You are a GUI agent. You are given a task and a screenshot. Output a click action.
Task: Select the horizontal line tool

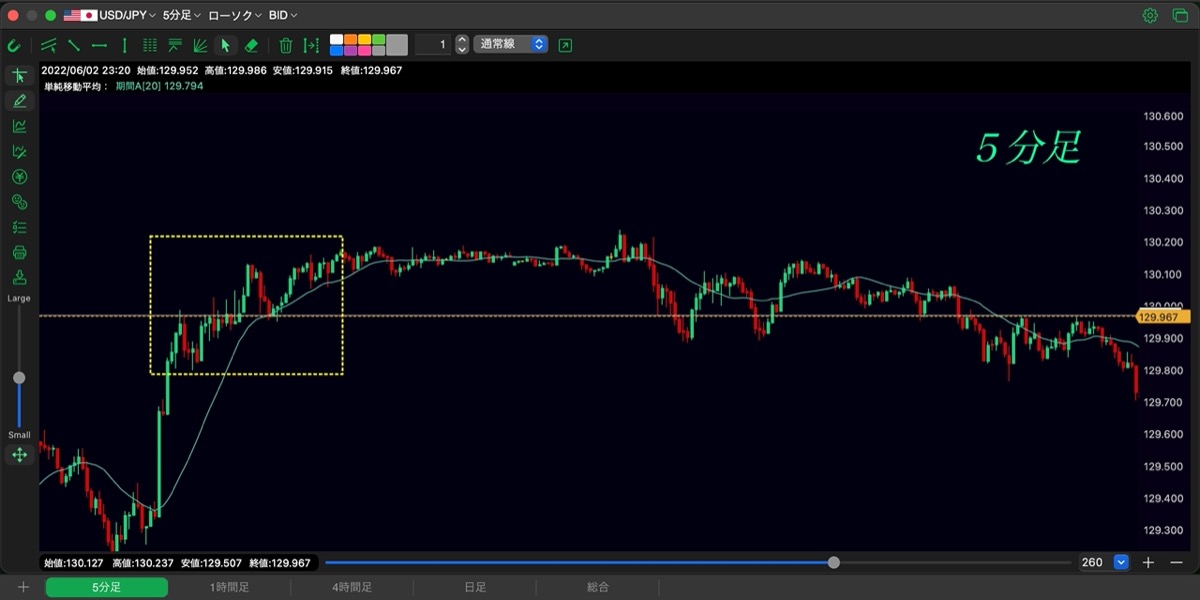point(99,45)
